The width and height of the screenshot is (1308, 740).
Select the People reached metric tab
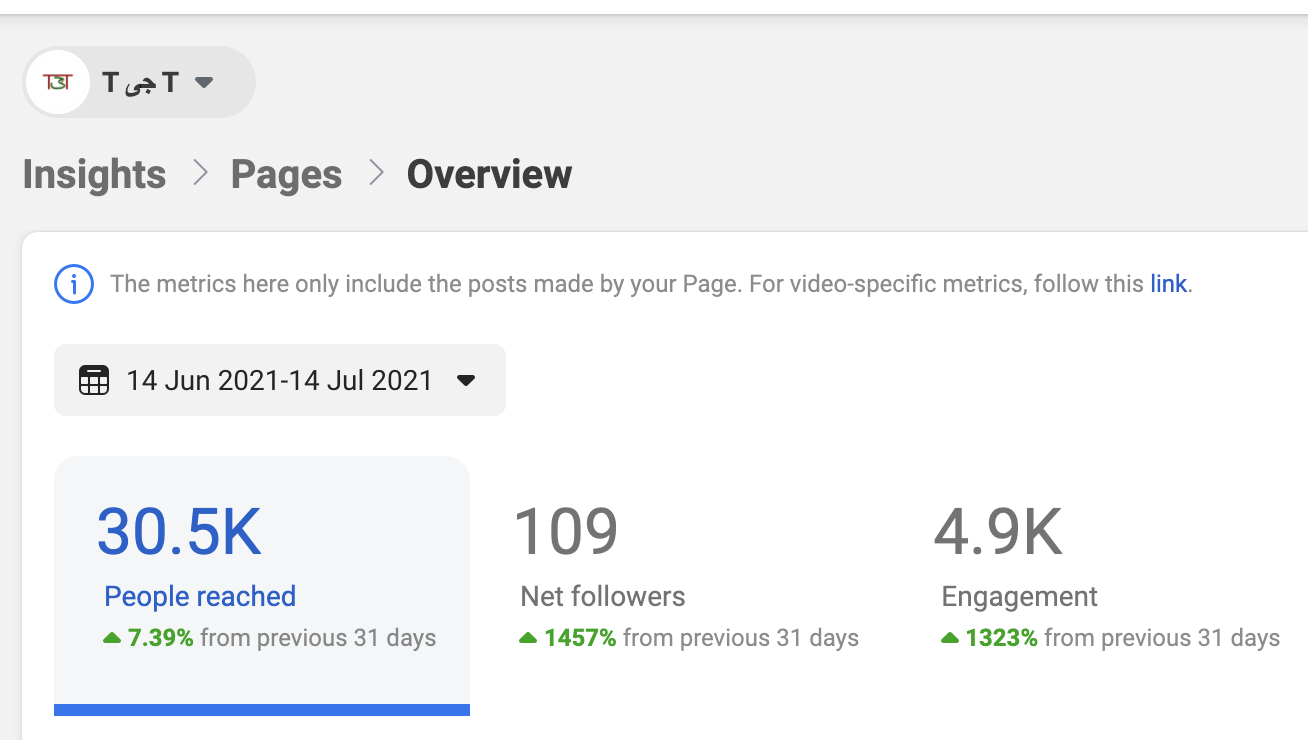coord(200,597)
